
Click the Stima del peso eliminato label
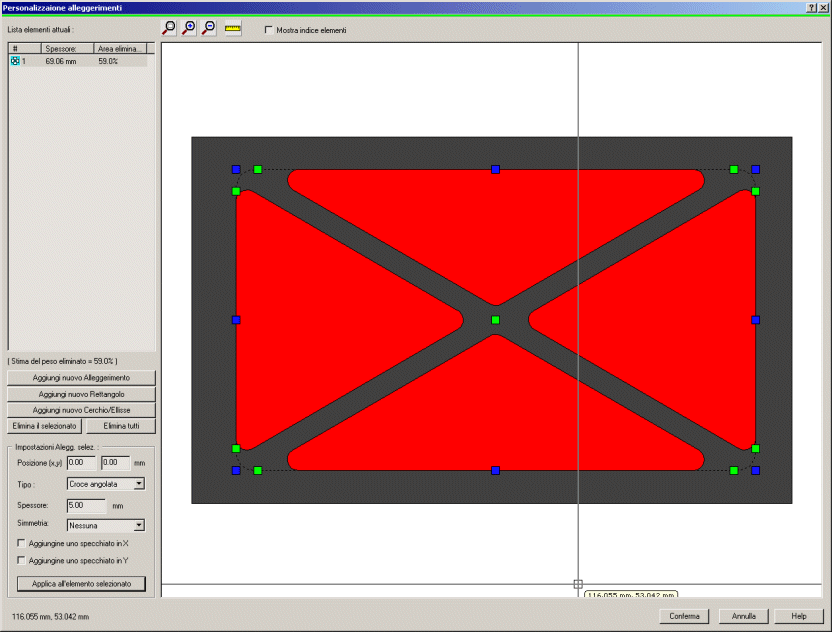63,361
